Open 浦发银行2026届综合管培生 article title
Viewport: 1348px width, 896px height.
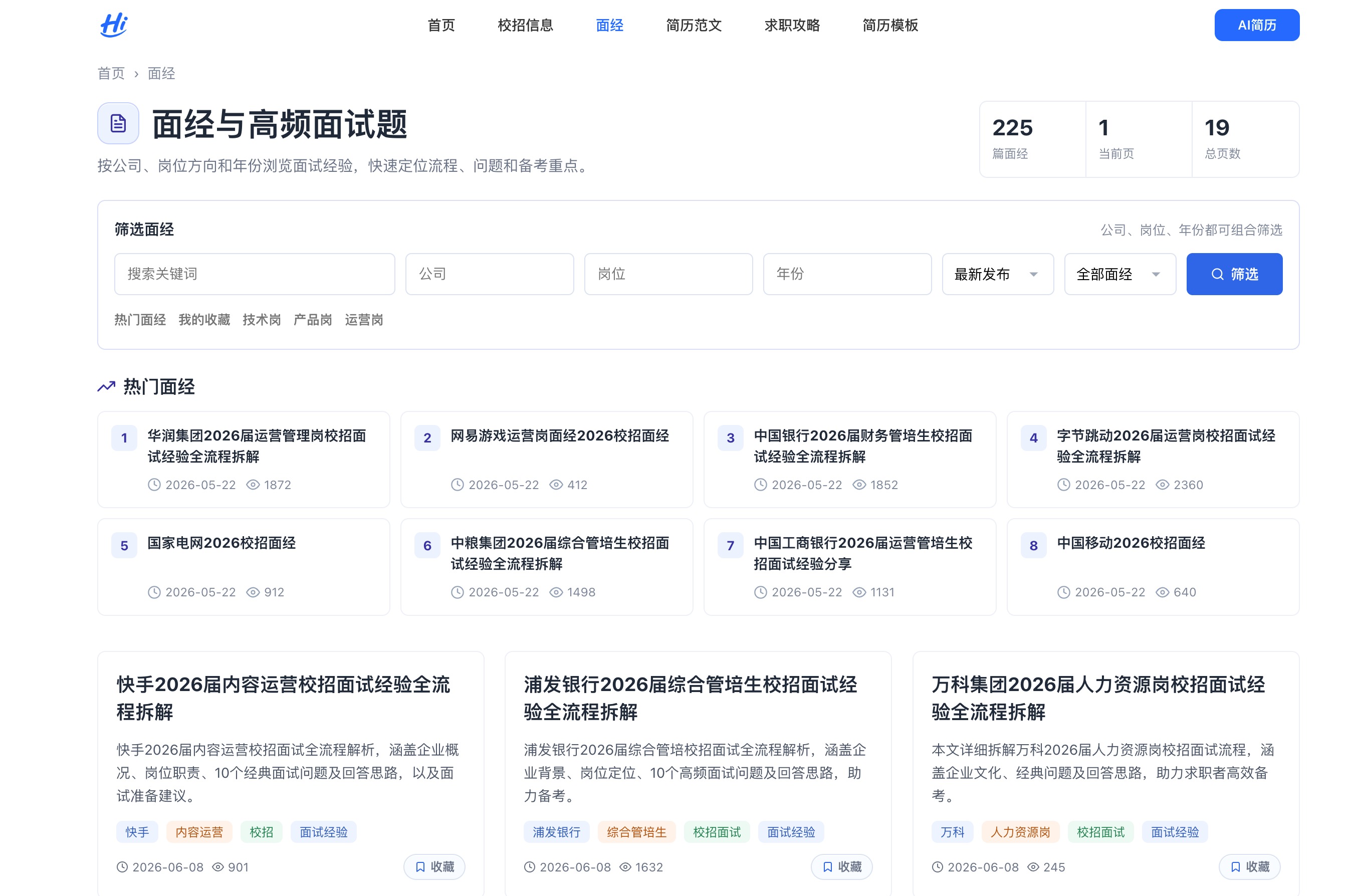tap(690, 698)
